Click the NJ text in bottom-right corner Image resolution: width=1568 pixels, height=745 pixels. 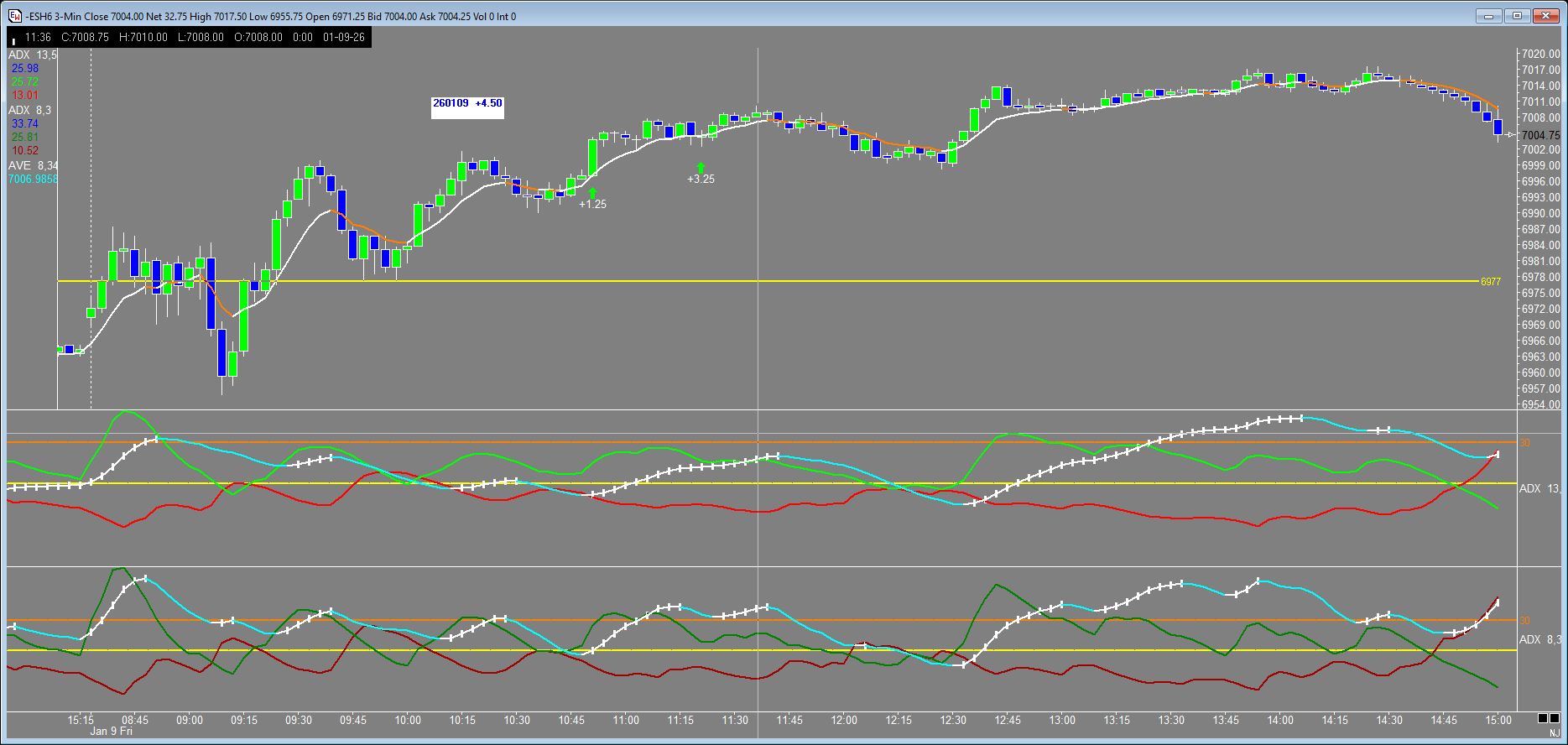click(x=1555, y=733)
